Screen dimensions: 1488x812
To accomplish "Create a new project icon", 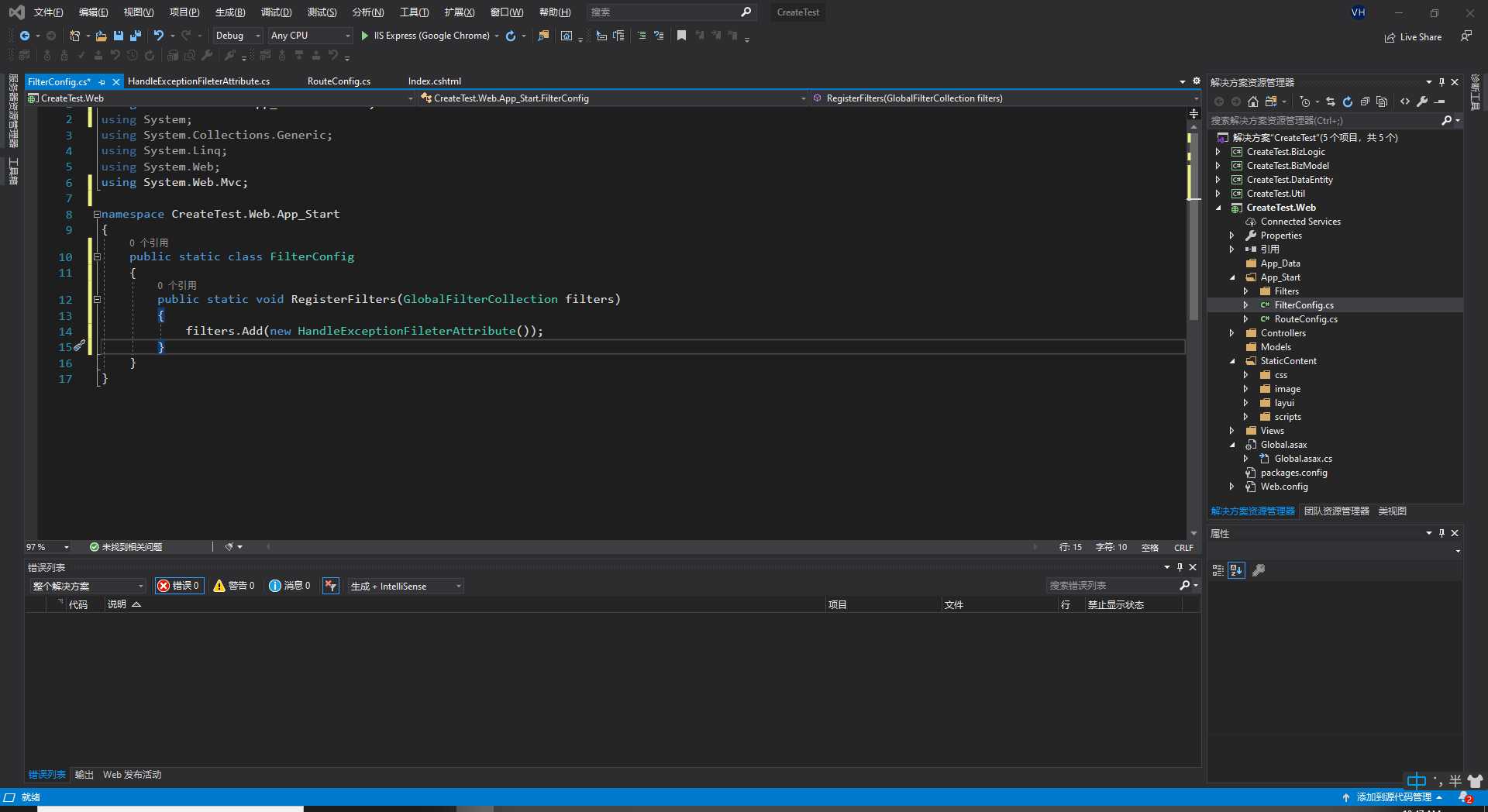I will [x=74, y=36].
